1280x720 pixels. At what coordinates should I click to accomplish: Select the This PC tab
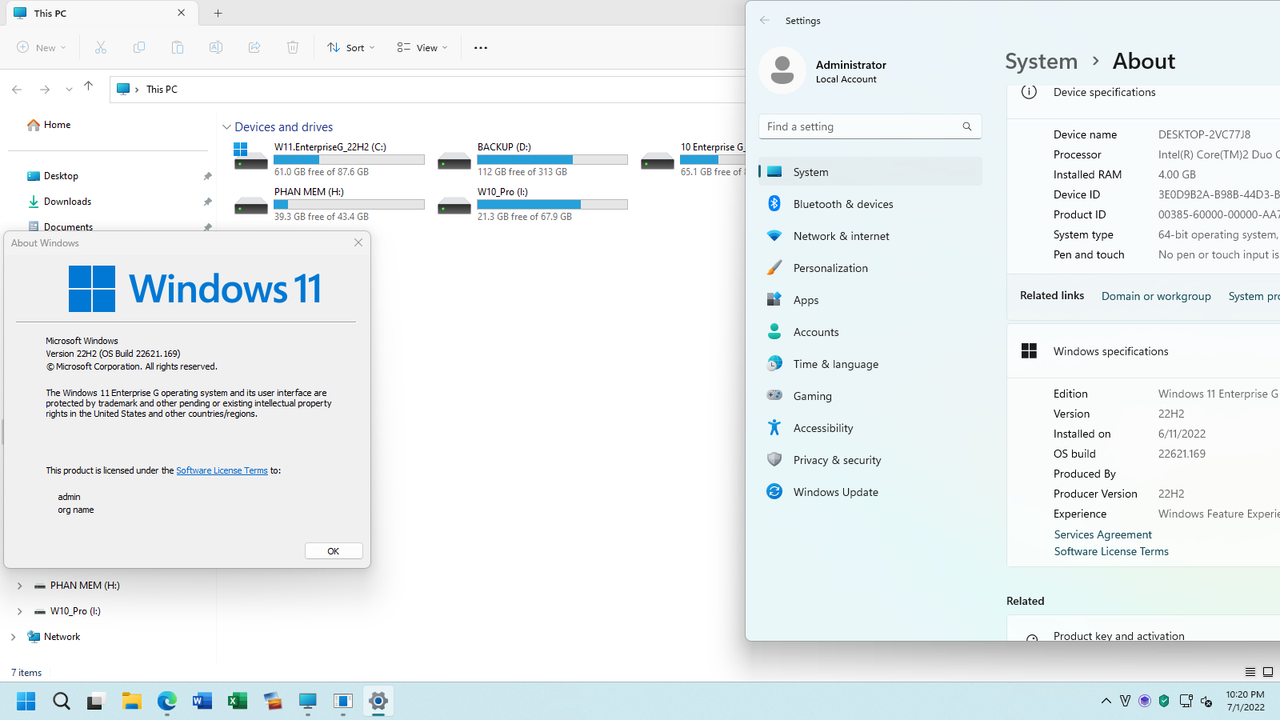tap(99, 14)
